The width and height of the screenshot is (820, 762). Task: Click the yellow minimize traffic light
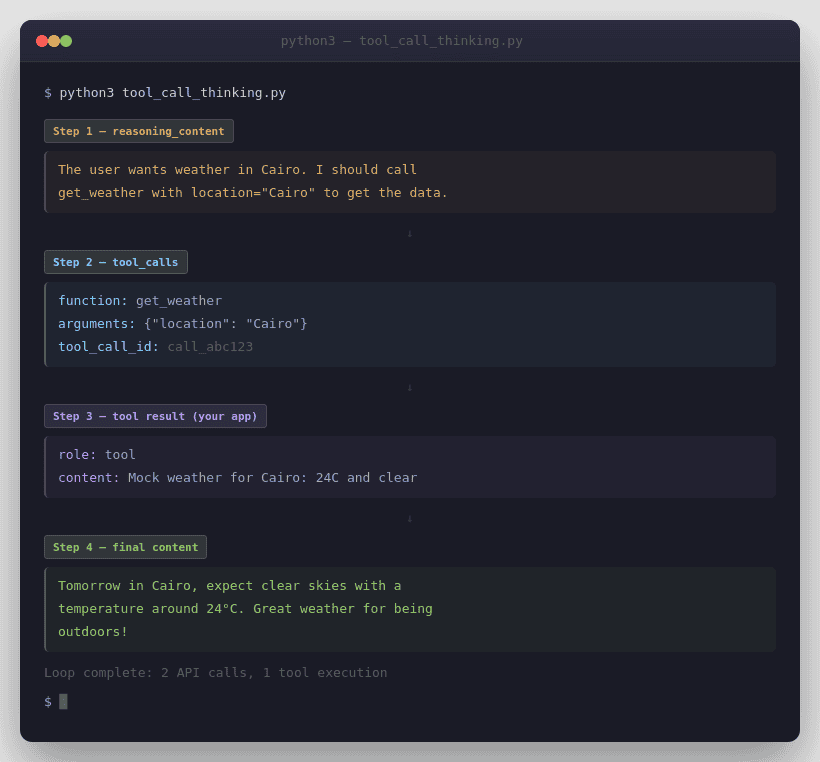(x=53, y=41)
